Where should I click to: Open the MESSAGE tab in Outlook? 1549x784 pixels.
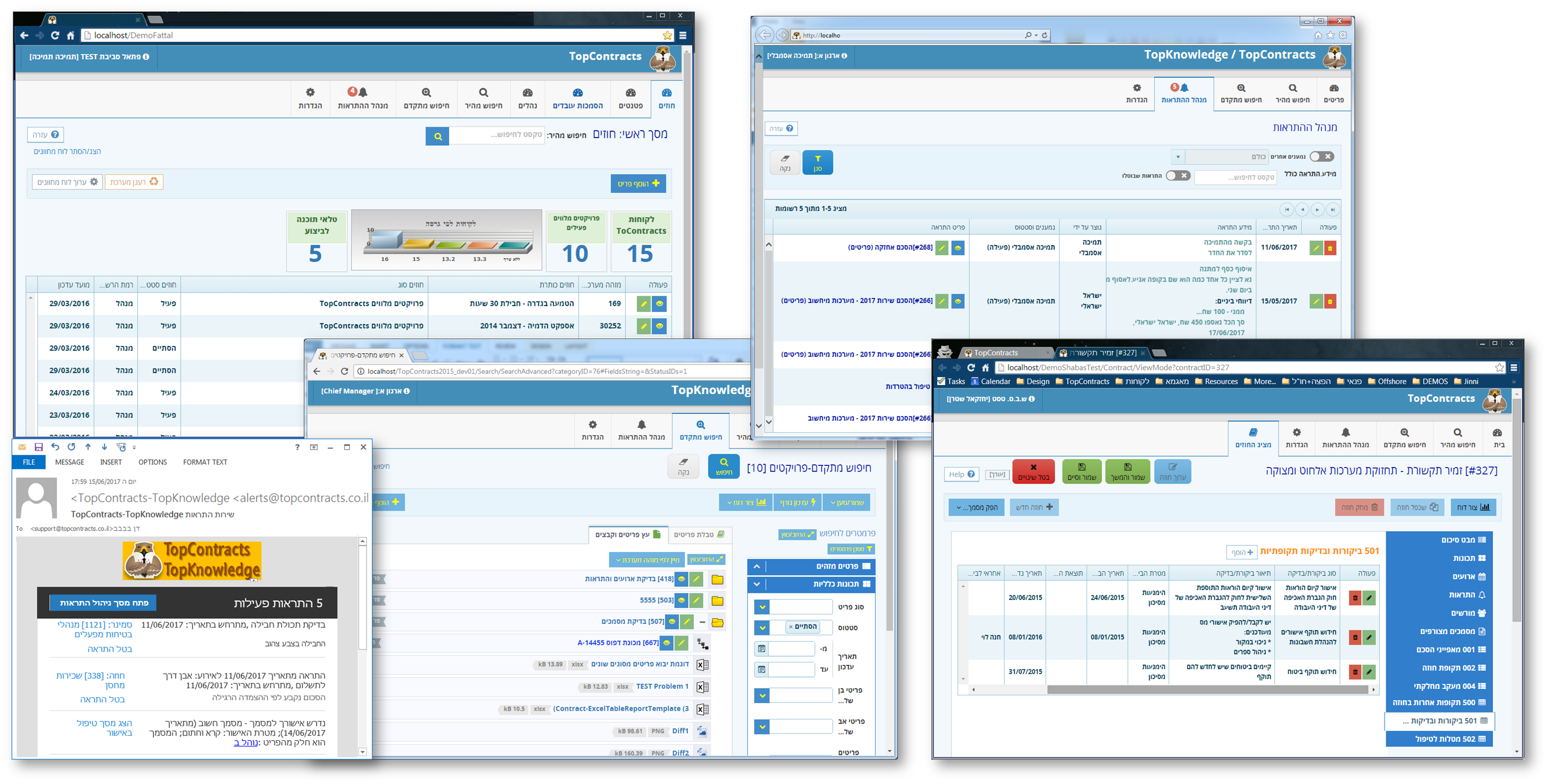(x=70, y=462)
